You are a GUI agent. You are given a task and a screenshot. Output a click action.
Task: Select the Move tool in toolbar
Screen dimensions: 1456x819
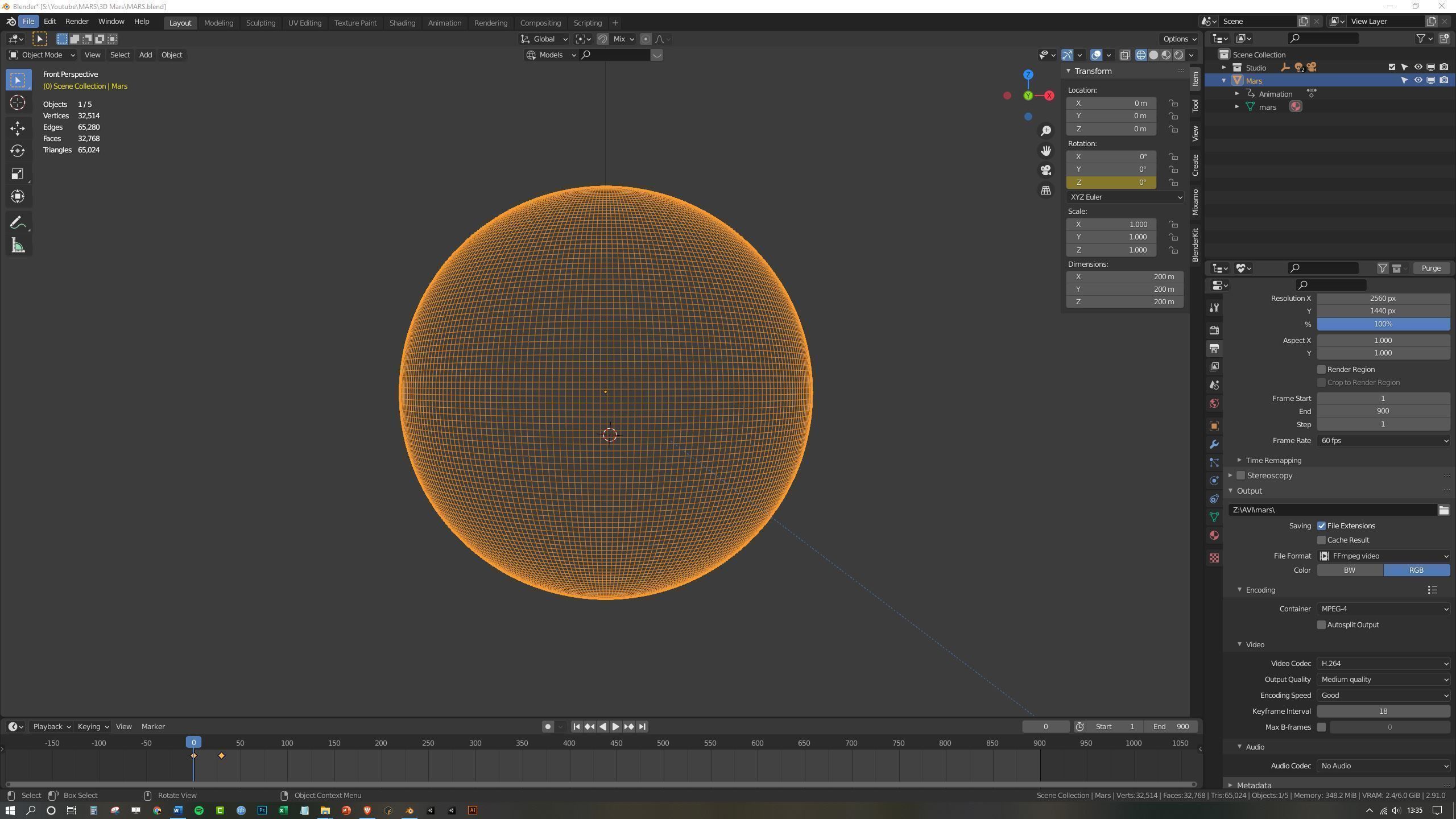coord(18,128)
